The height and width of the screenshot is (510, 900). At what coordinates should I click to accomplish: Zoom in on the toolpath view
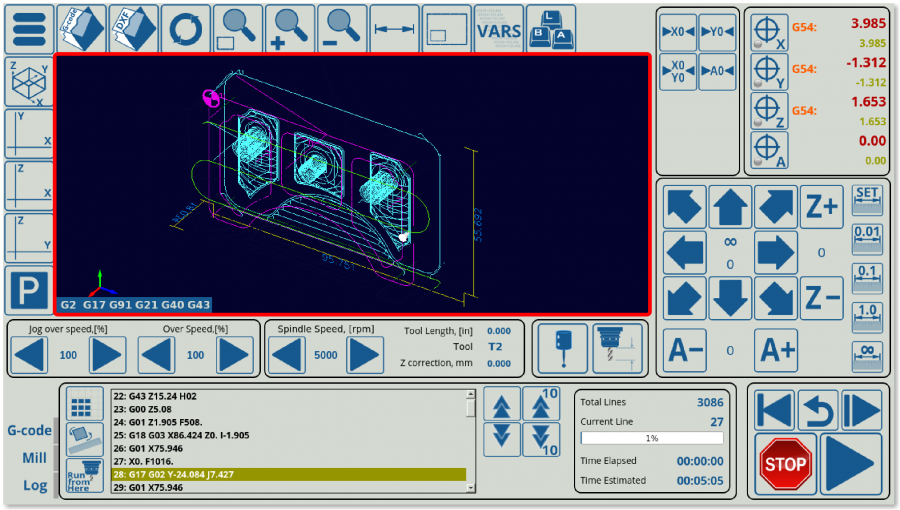290,29
